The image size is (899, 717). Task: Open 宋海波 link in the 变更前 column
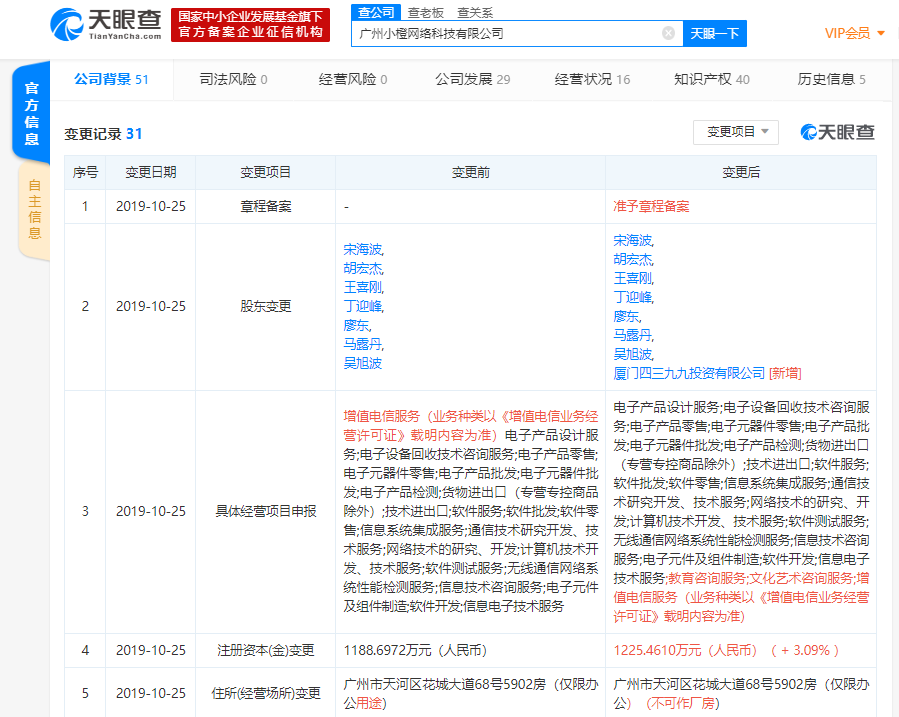[362, 249]
